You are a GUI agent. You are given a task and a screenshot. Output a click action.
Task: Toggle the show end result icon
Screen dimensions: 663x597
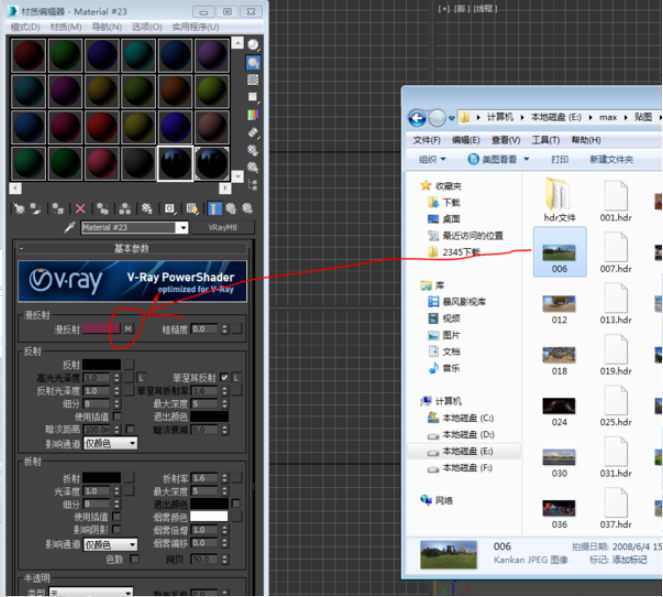coord(214,208)
